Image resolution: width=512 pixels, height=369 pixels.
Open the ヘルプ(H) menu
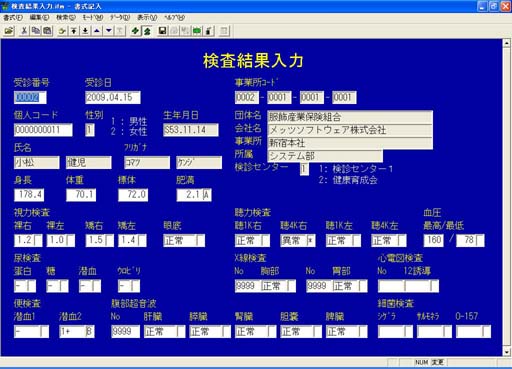(x=174, y=18)
